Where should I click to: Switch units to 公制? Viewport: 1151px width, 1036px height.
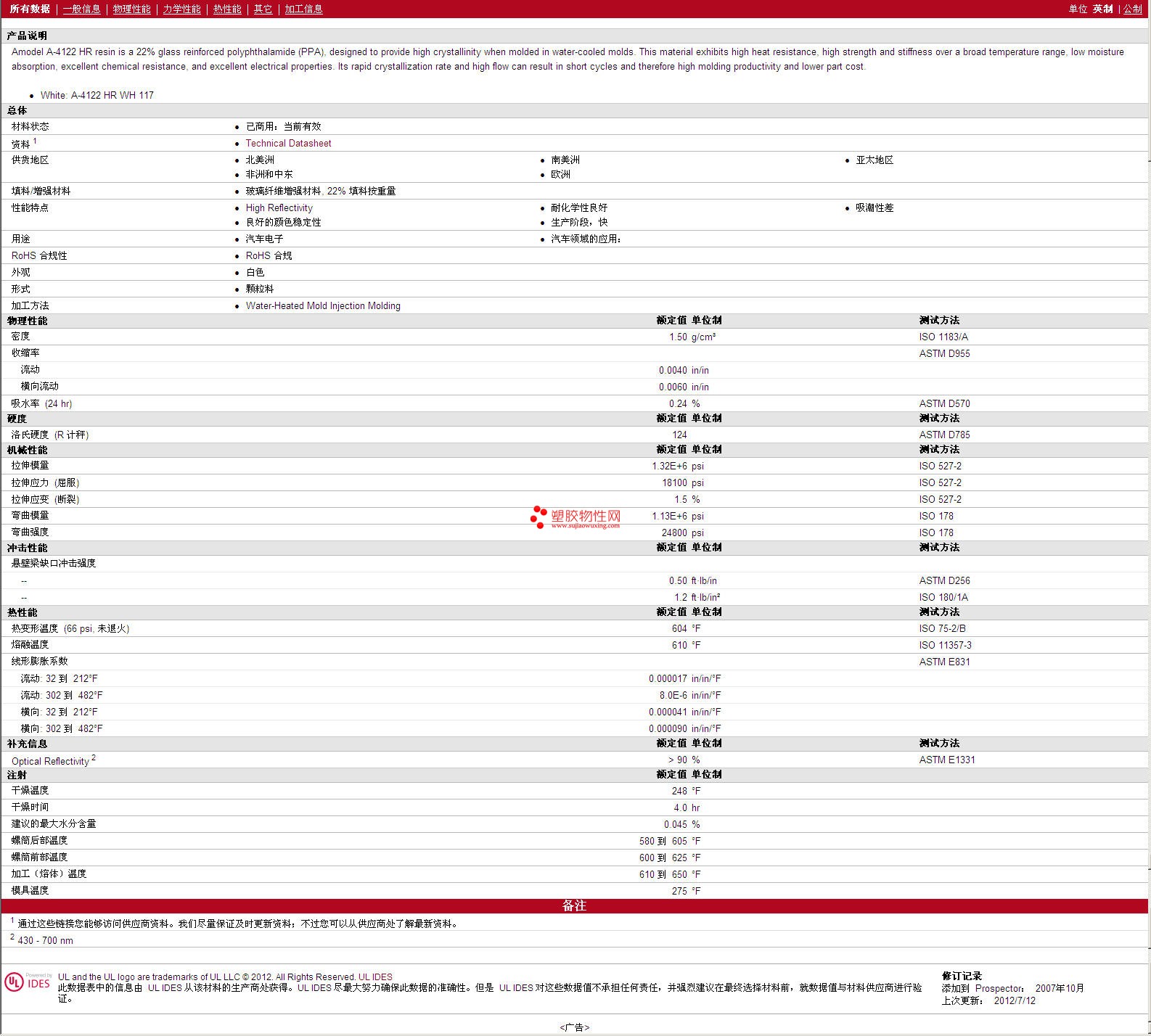coord(1132,9)
